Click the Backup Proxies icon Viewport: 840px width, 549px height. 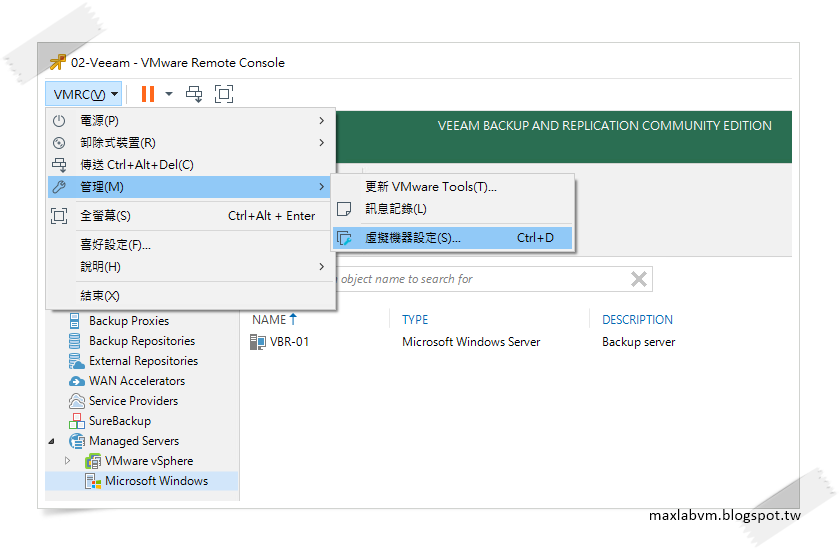(75, 321)
